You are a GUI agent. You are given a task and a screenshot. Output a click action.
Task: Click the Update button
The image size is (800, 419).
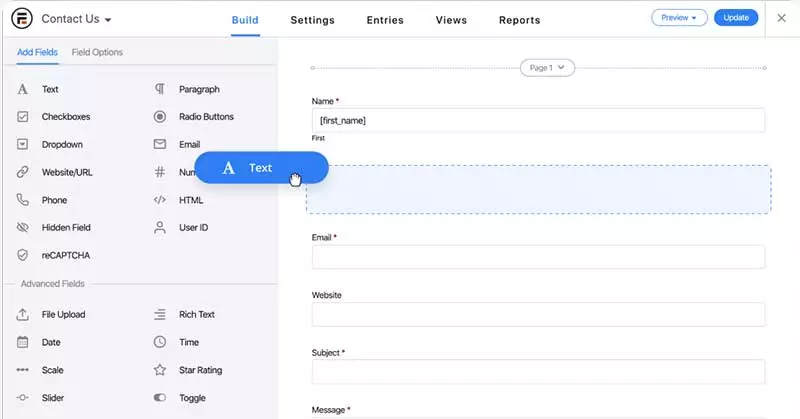pos(736,17)
